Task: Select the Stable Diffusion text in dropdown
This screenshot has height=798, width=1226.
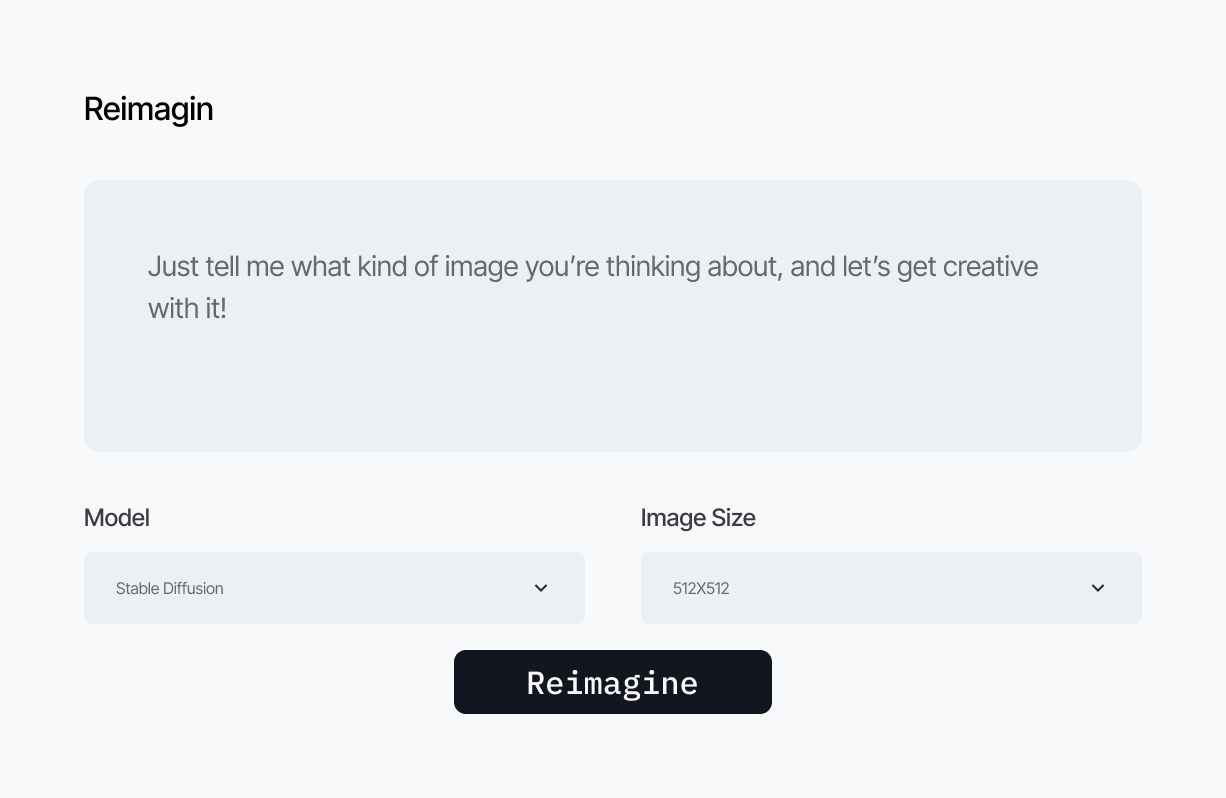Action: [169, 588]
